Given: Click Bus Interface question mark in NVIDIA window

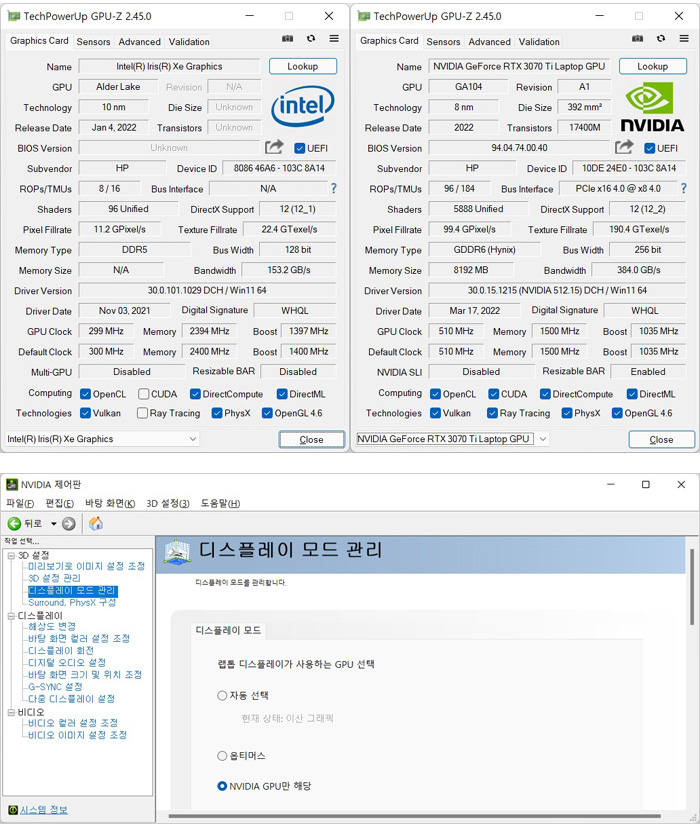Looking at the screenshot, I should (684, 188).
